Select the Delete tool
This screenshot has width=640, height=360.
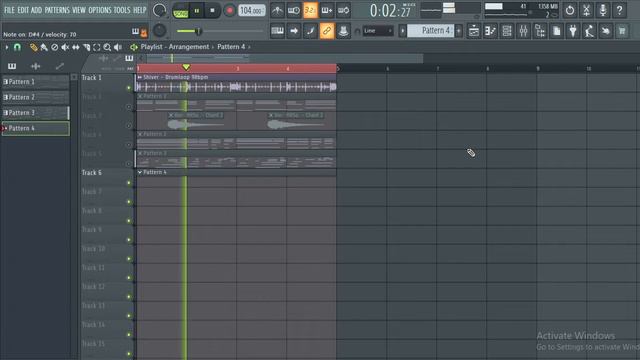coord(54,47)
